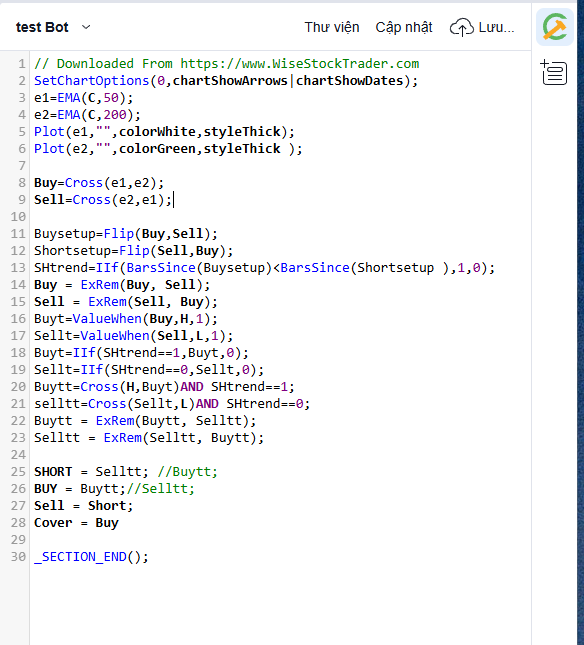Click Buyt=ValueWhen(Buy,H,1); line

pyautogui.click(x=126, y=319)
